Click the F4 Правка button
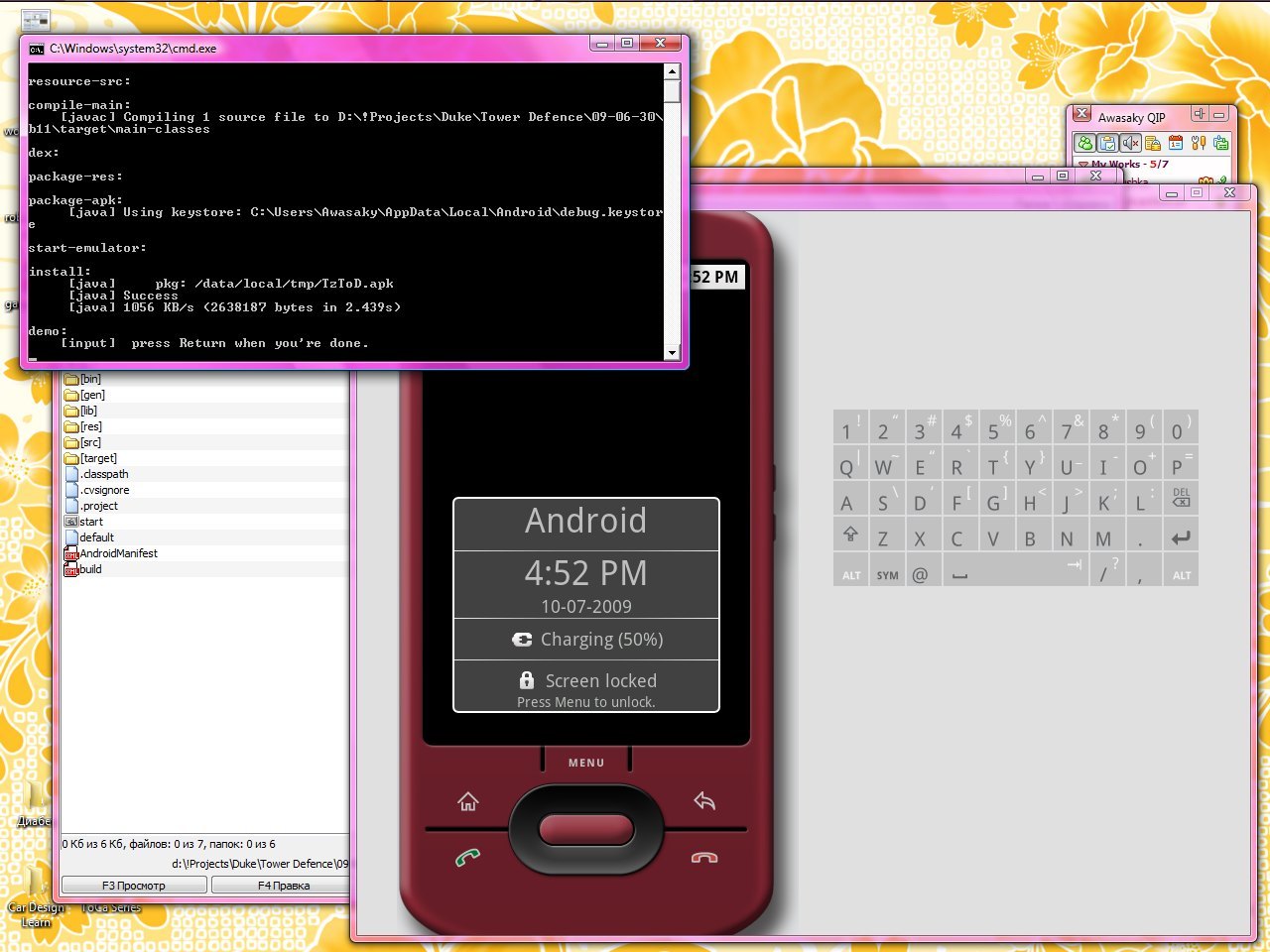The height and width of the screenshot is (952, 1270). (x=283, y=886)
